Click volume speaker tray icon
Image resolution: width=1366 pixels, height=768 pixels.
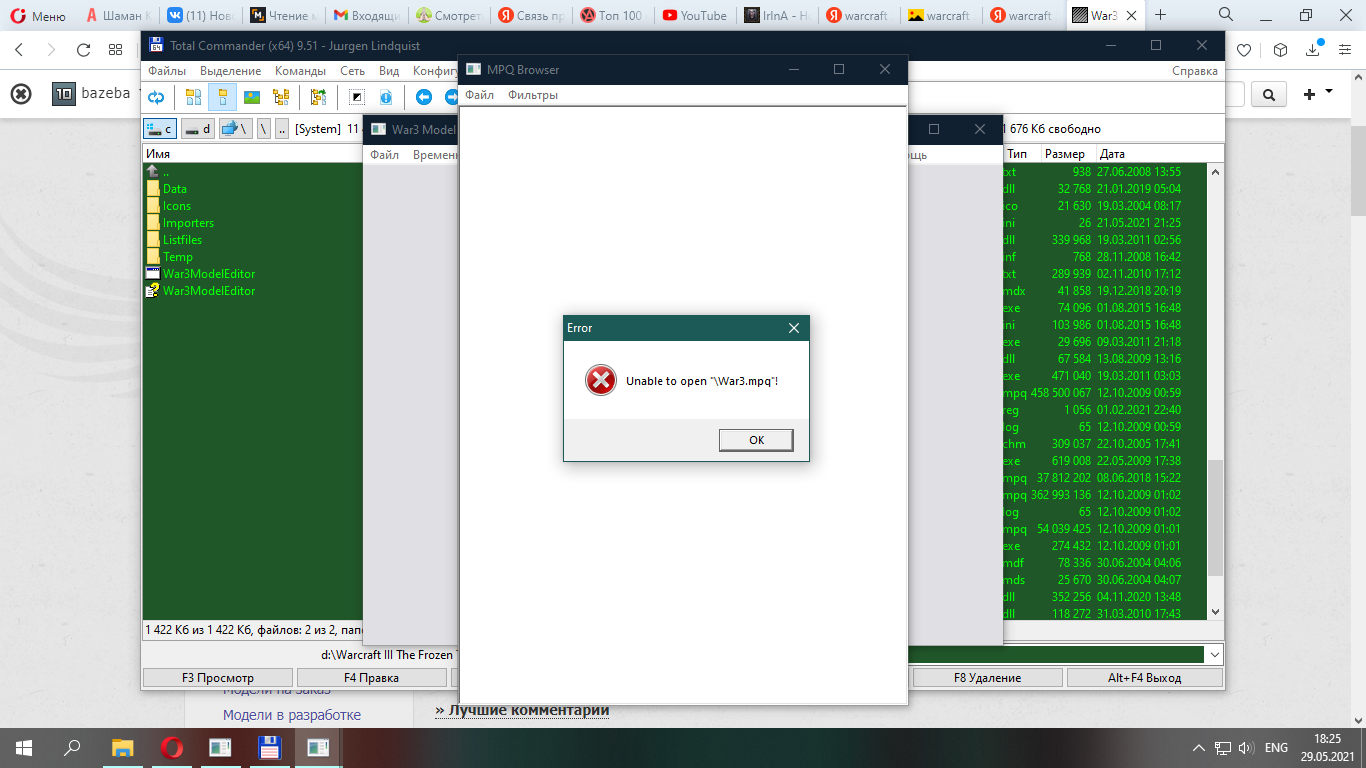(1246, 748)
